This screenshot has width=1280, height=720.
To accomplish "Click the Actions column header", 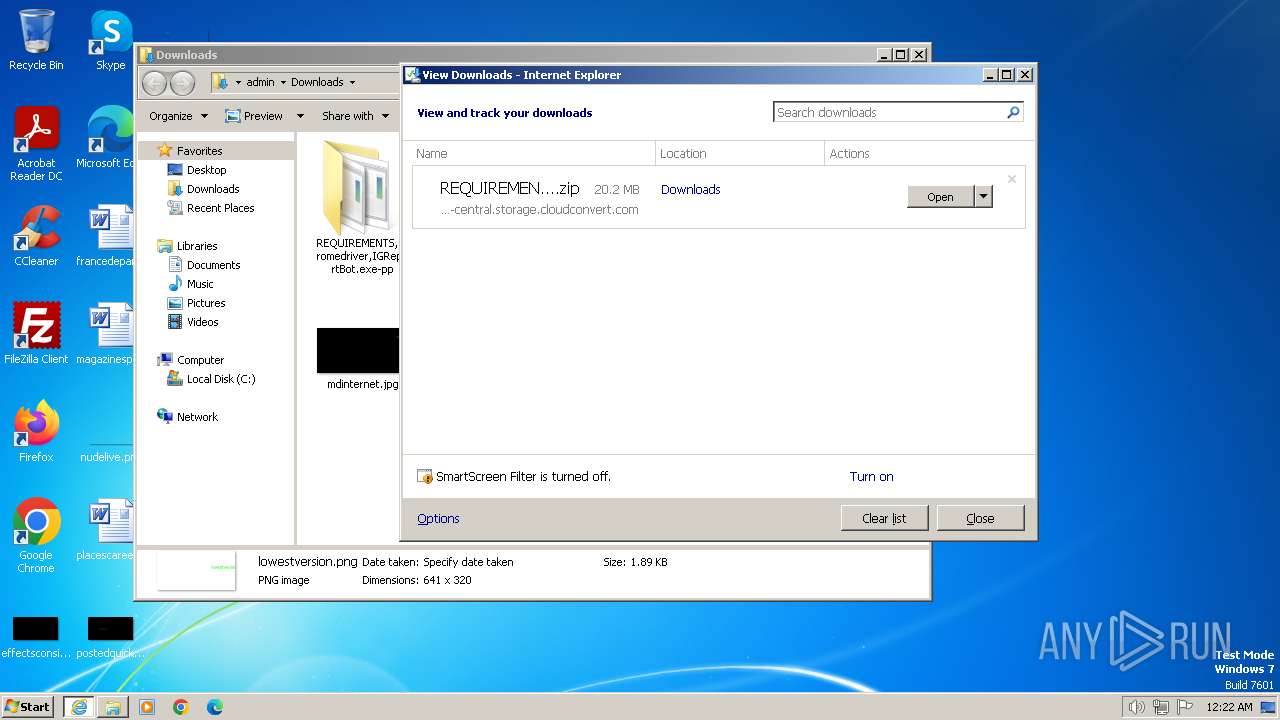I will point(925,153).
